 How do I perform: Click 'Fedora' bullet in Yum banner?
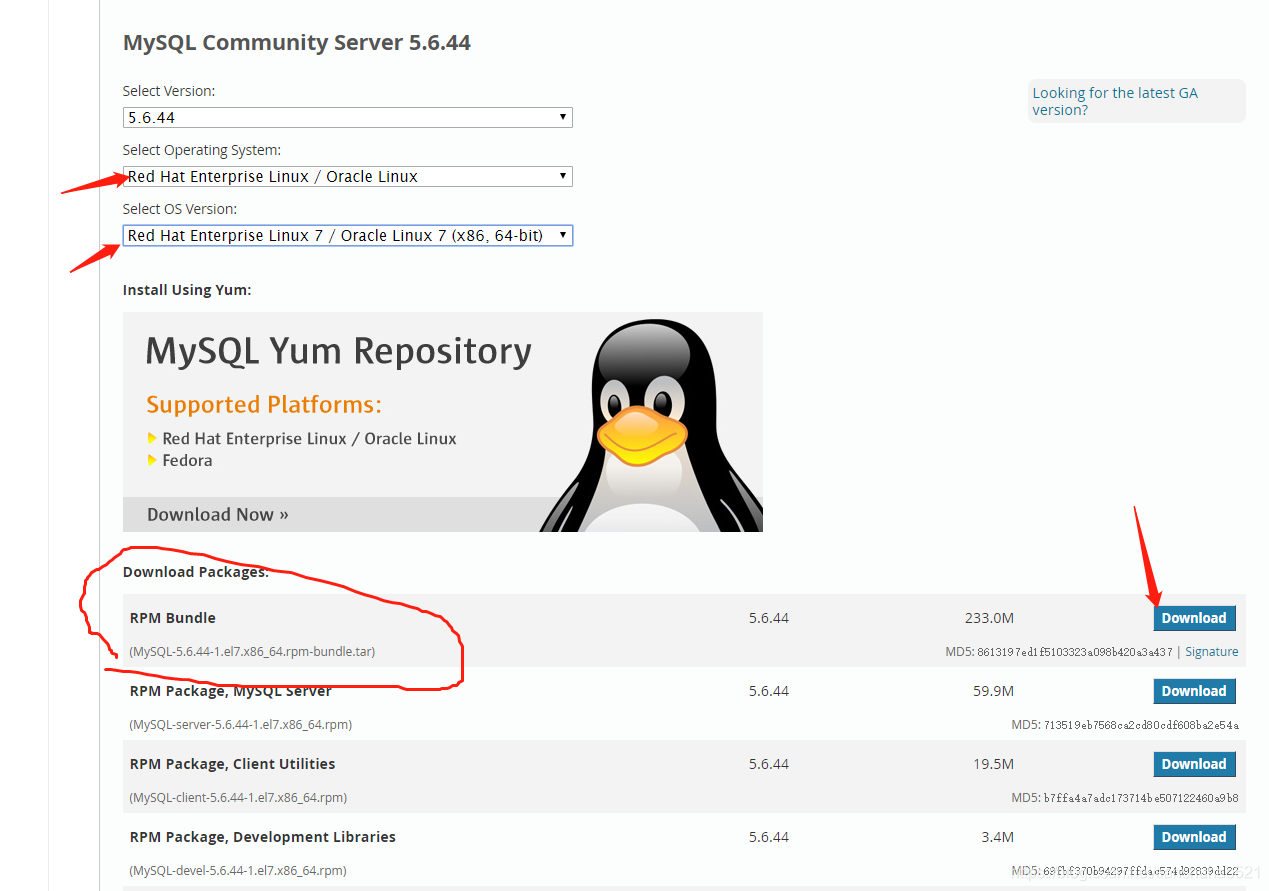tap(187, 460)
